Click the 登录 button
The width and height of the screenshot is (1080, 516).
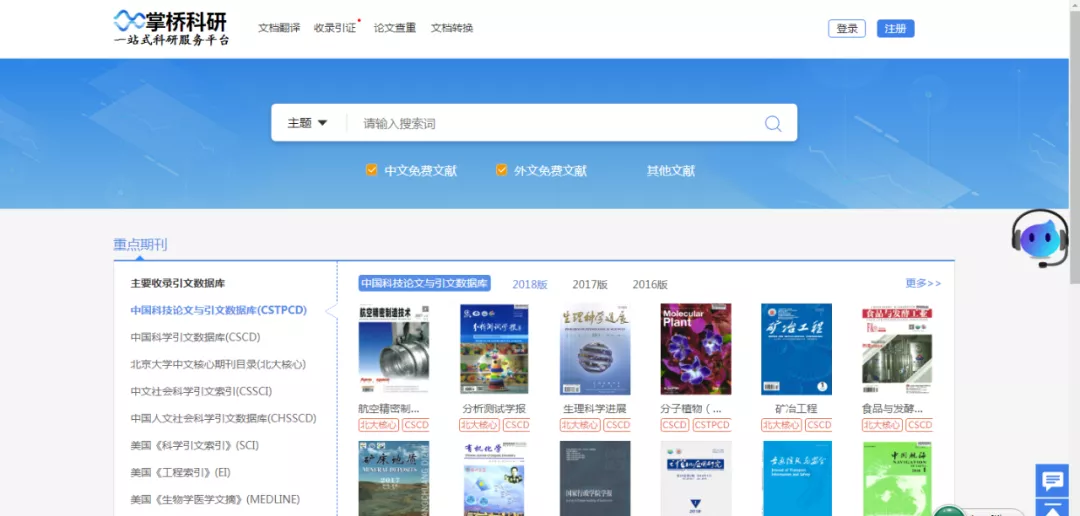click(846, 29)
